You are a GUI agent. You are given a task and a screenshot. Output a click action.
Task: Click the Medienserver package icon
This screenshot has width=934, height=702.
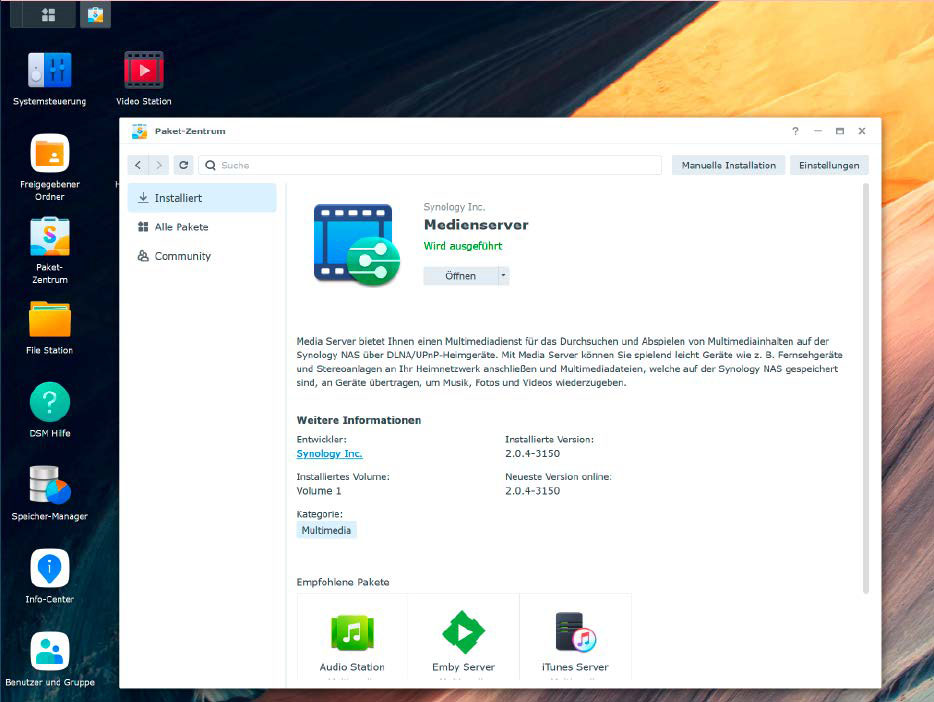[x=356, y=244]
